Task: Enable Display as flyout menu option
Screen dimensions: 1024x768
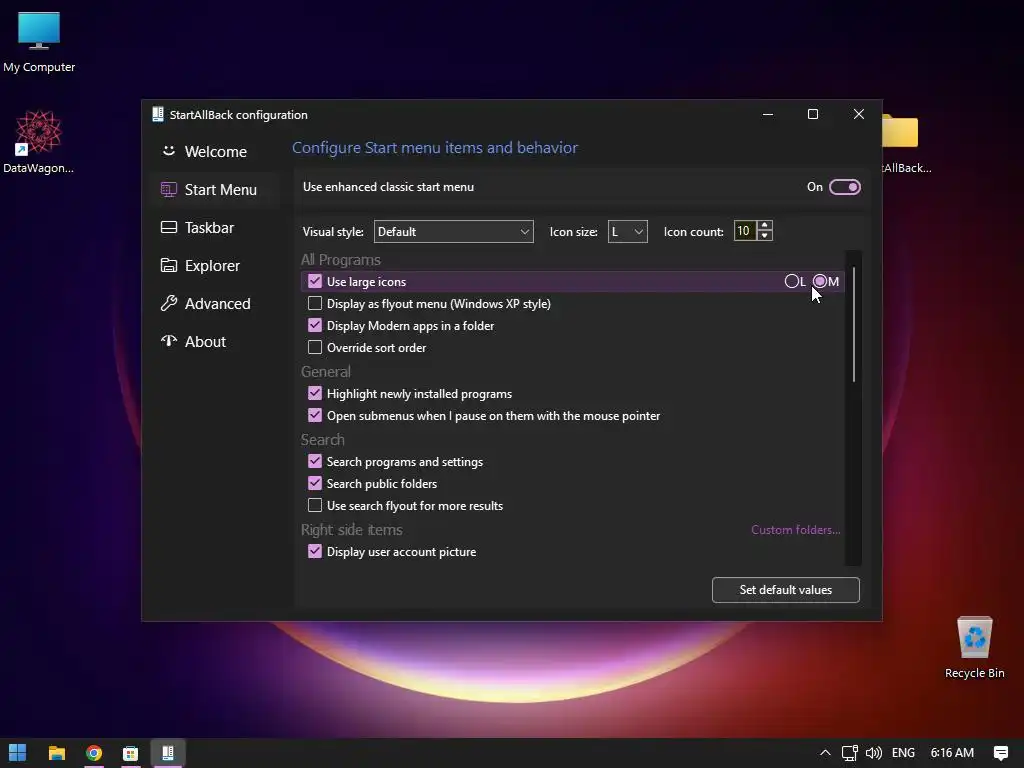Action: [x=315, y=304]
